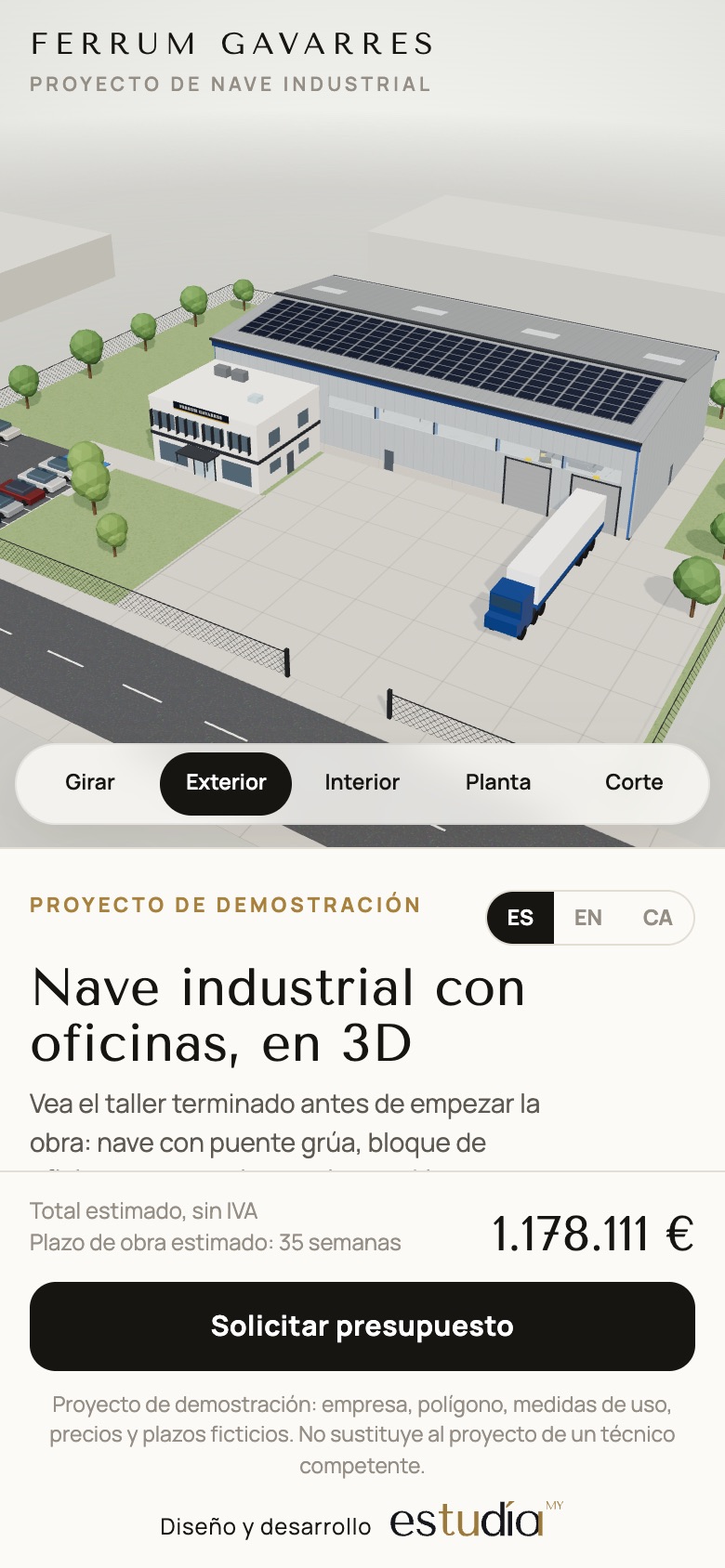The height and width of the screenshot is (1568, 725).
Task: Show the Corte section view
Action: tap(634, 783)
